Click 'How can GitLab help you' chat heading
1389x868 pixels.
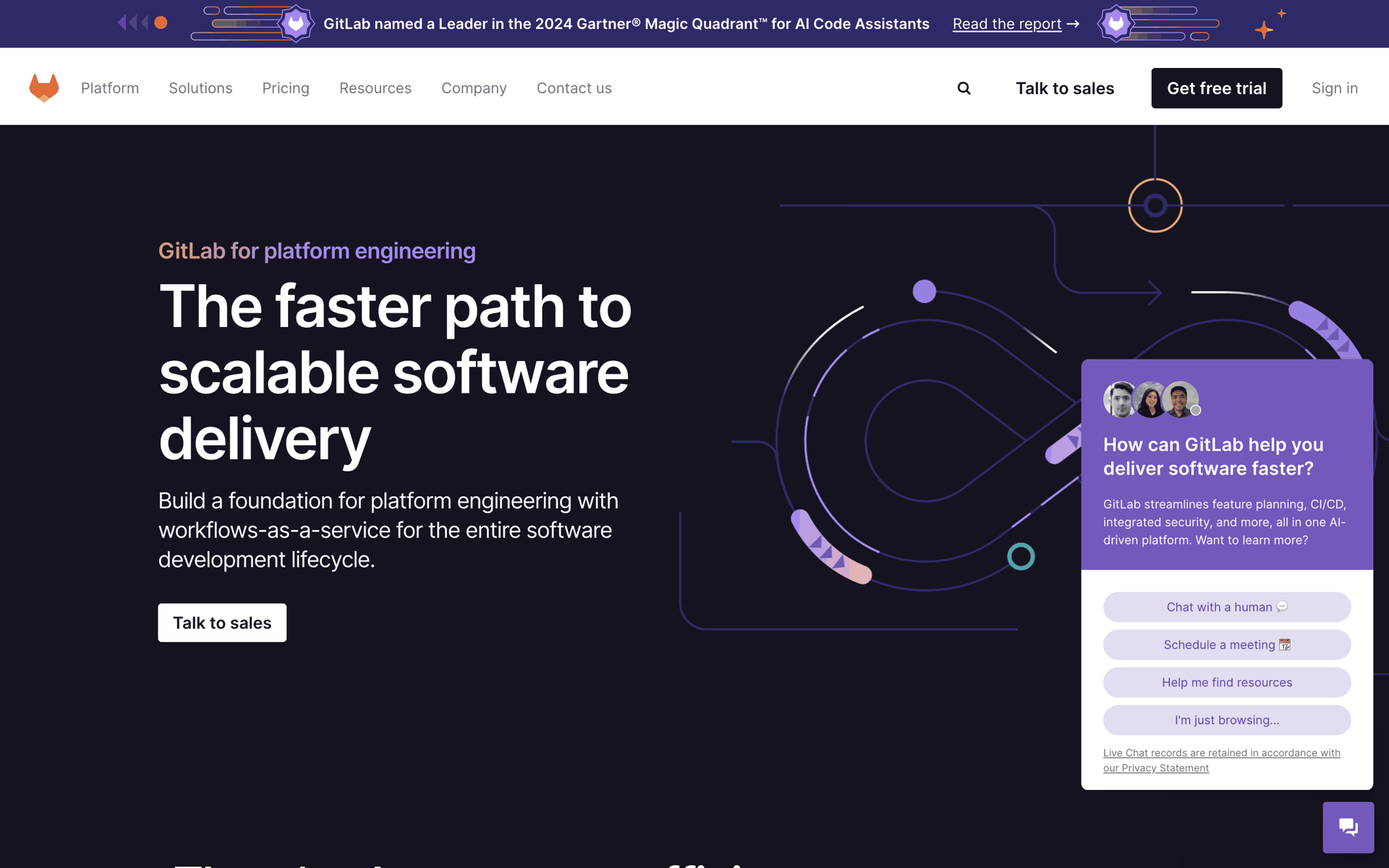coord(1213,456)
